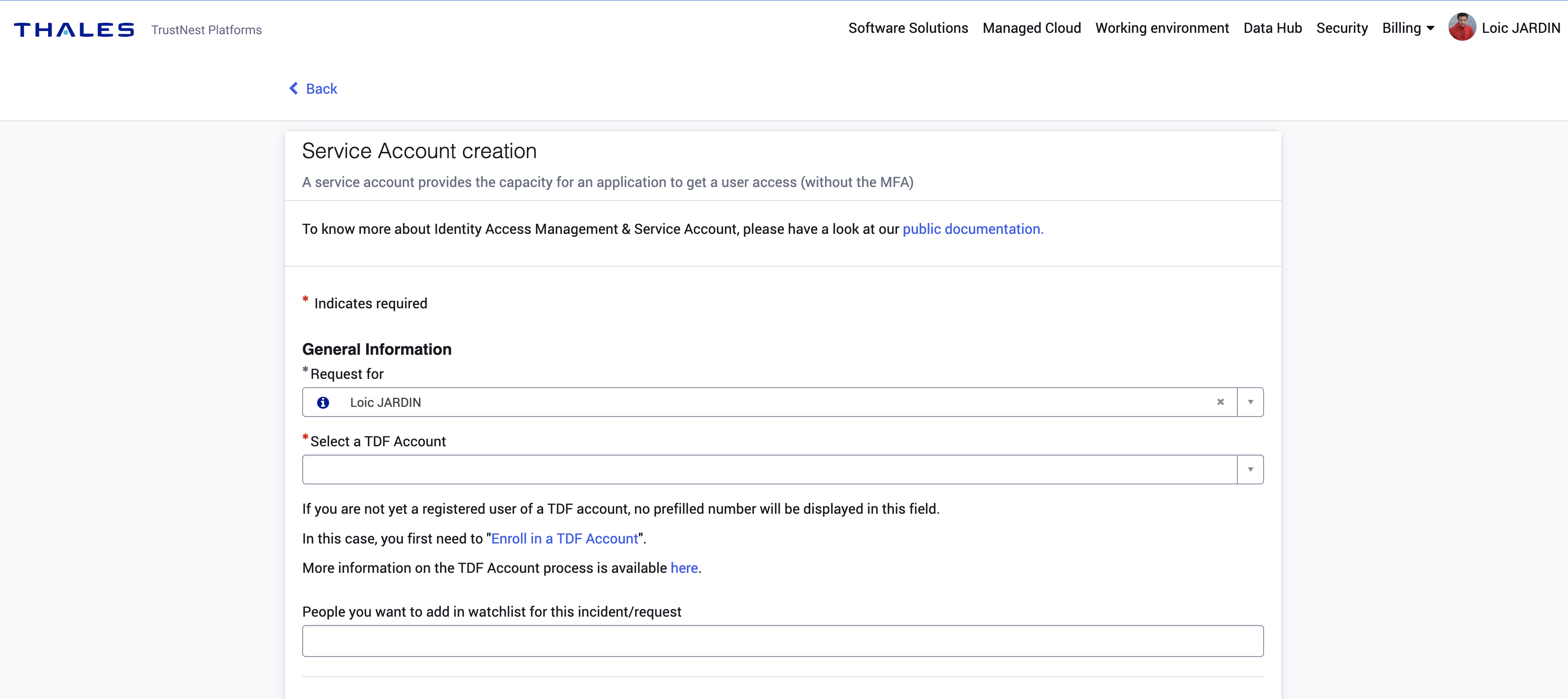The height and width of the screenshot is (699, 1568).
Task: Clear the Request for selection
Action: click(1220, 402)
